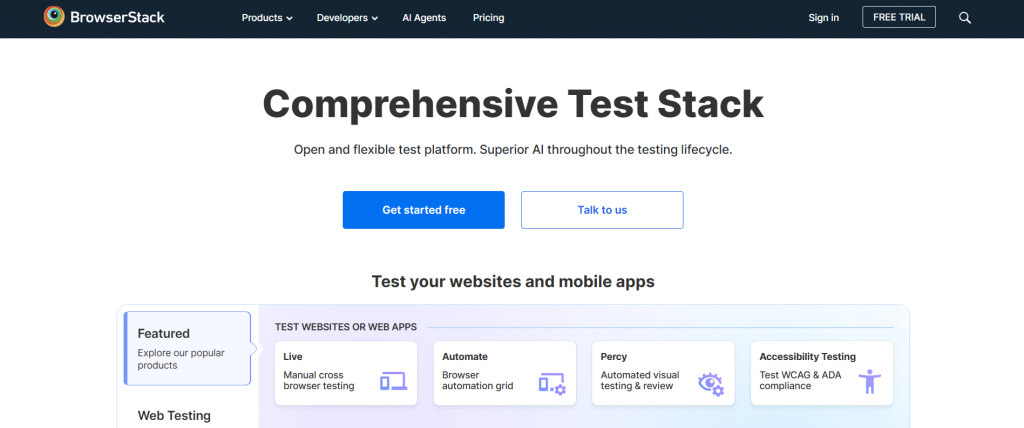Go to the Pricing page
Image resolution: width=1024 pixels, height=428 pixels.
tap(488, 18)
